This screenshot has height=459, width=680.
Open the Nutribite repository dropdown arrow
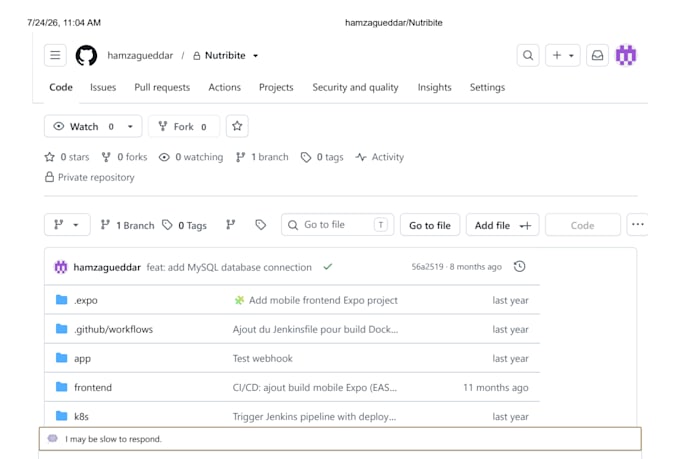[x=255, y=56]
